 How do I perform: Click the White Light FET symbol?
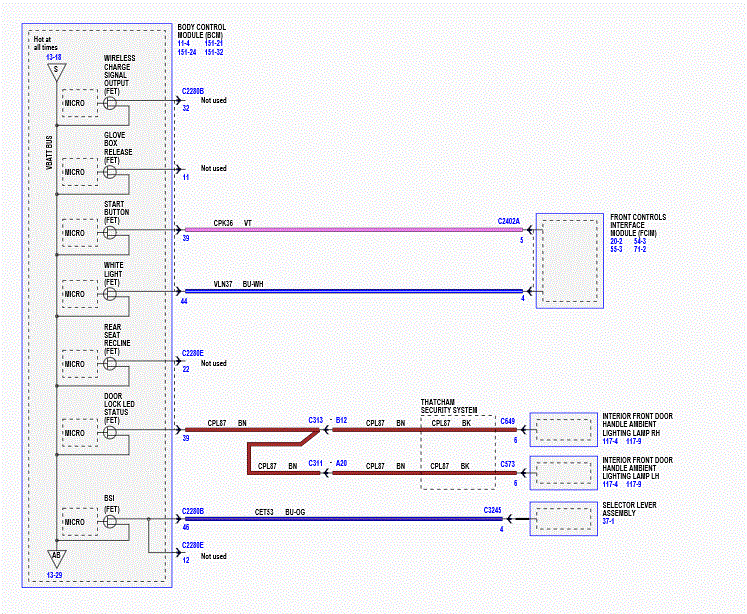[x=110, y=294]
